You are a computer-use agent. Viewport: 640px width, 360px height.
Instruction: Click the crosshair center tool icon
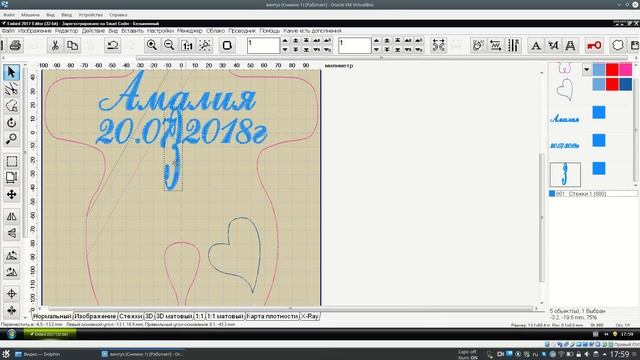[11, 294]
